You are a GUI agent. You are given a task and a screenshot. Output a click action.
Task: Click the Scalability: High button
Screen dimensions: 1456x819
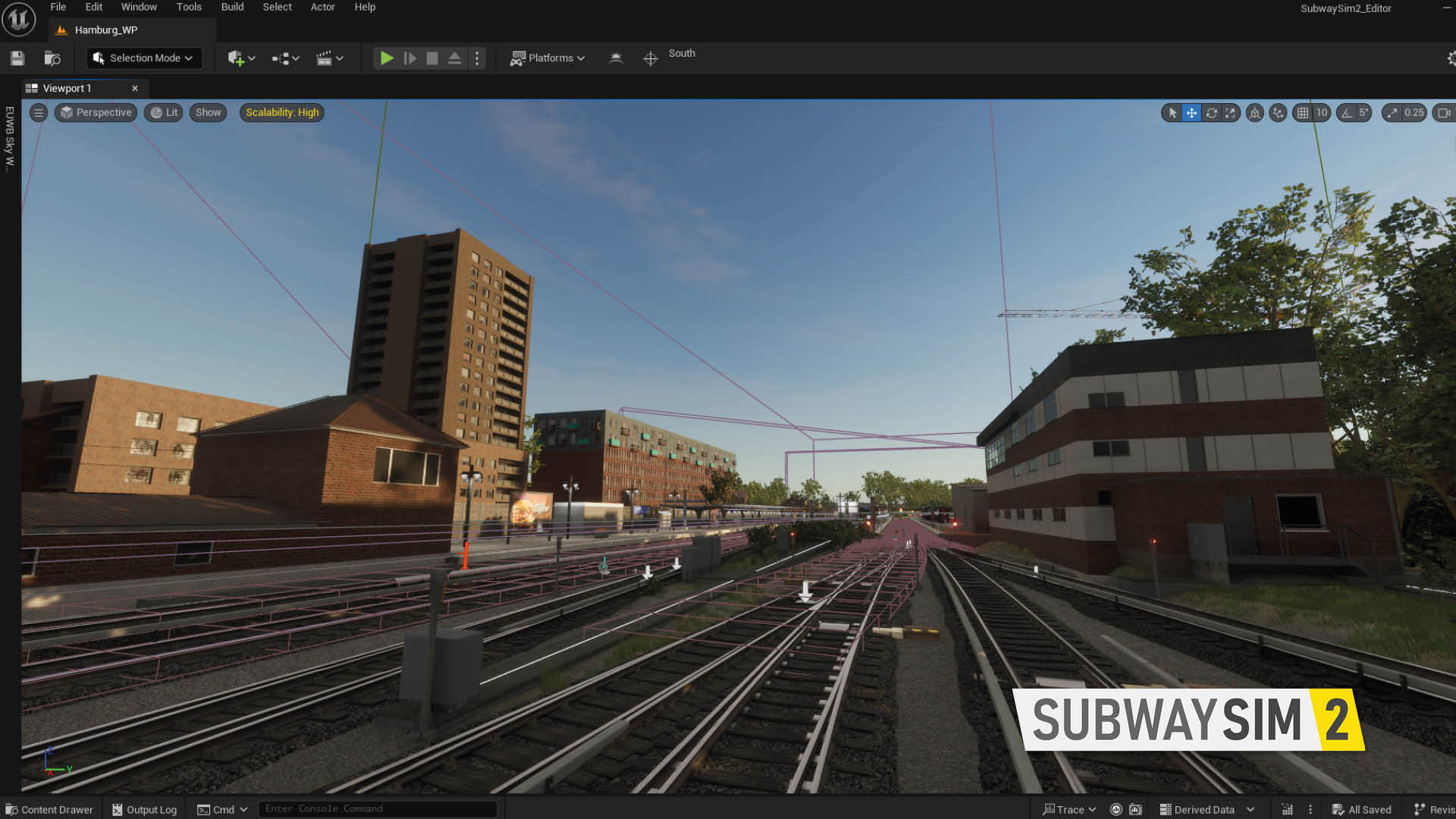point(282,113)
